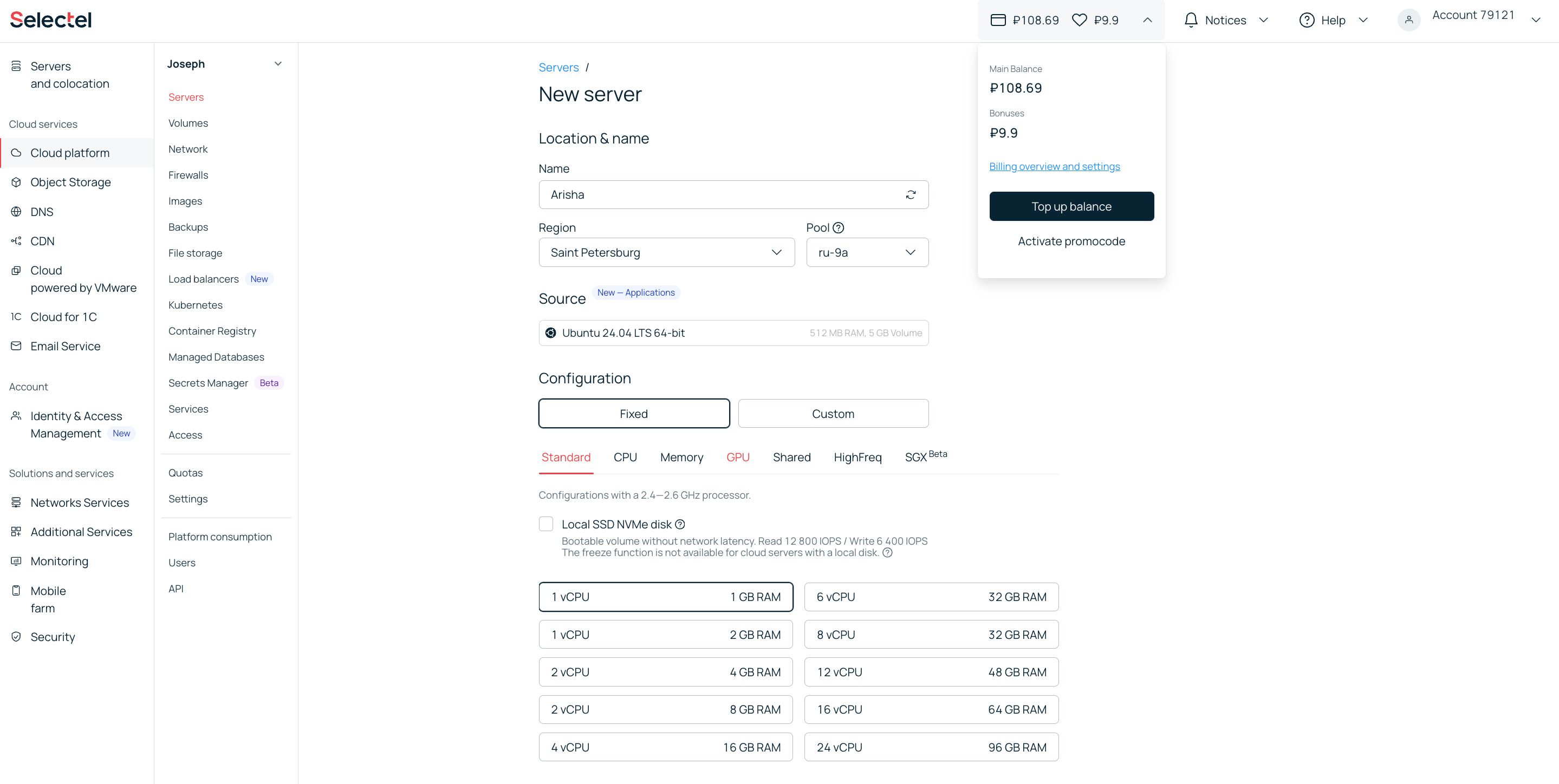Click the Pool help question mark icon
Image resolution: width=1559 pixels, height=784 pixels.
[838, 228]
